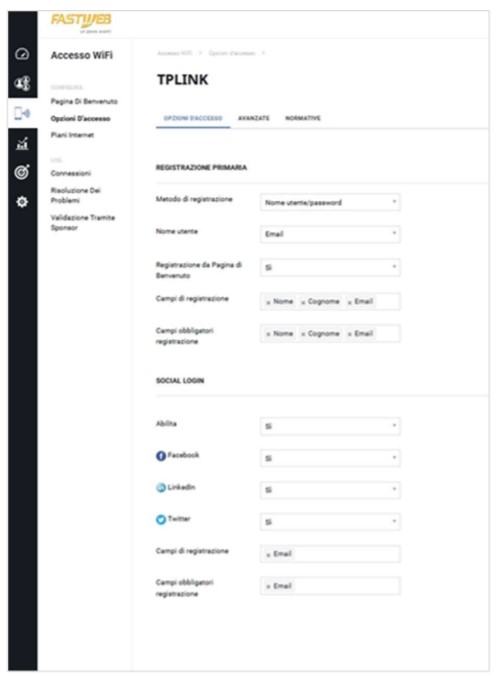Image resolution: width=496 pixels, height=676 pixels.
Task: Open the settings gear sidebar icon
Action: (22, 202)
